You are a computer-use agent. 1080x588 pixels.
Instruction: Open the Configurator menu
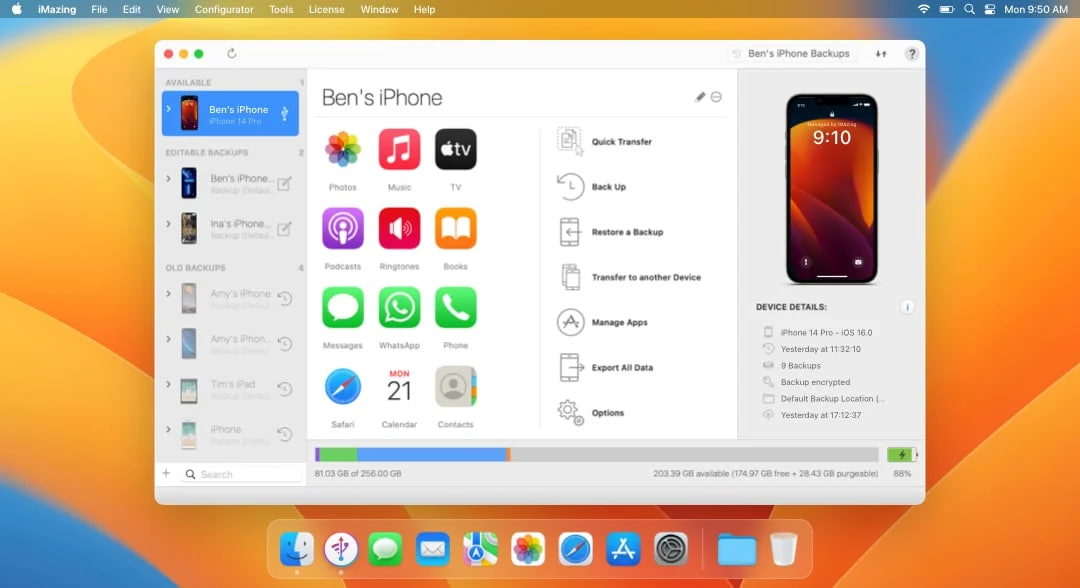224,9
